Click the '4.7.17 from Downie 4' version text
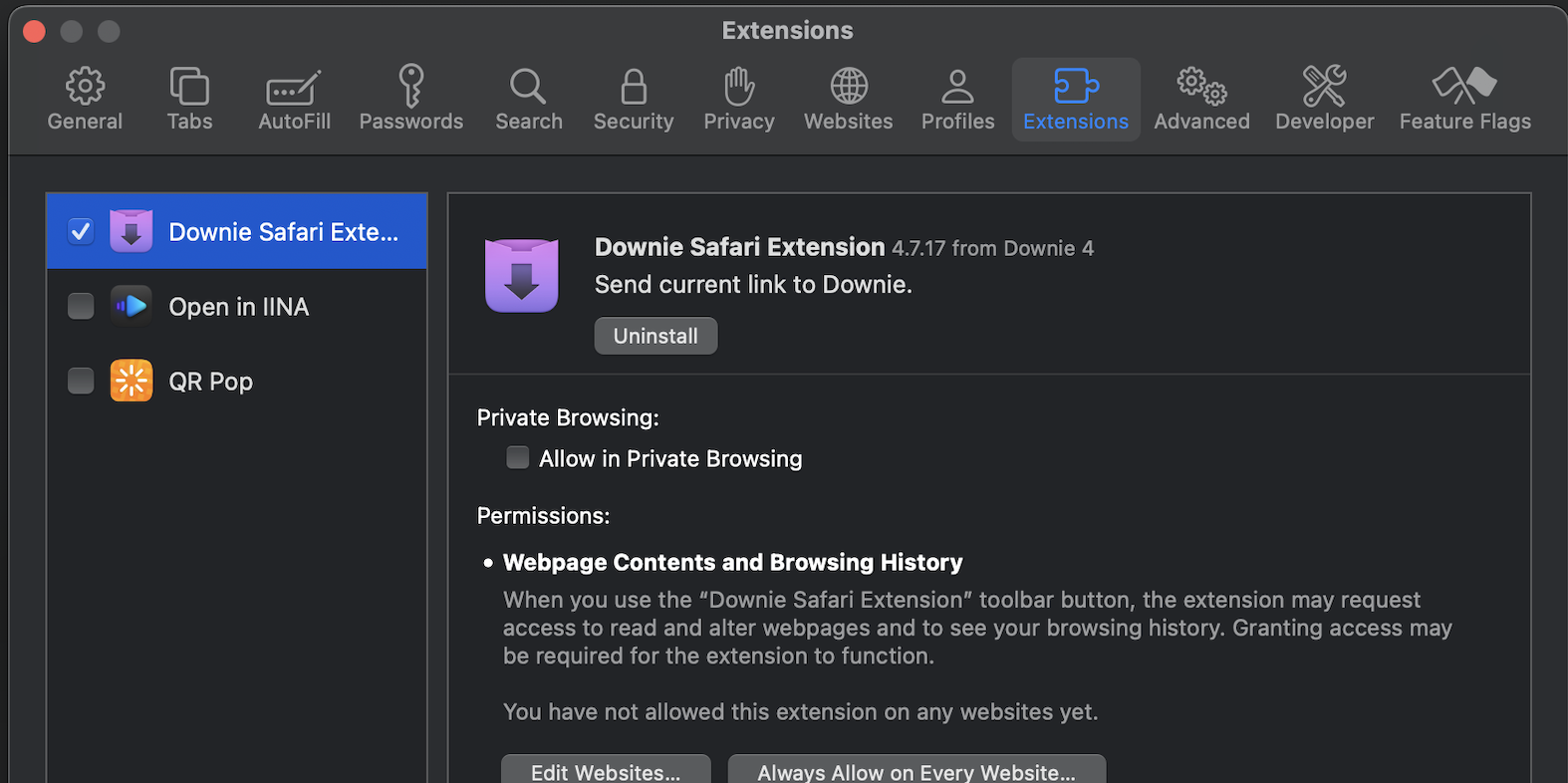Viewport: 1568px width, 783px height. [992, 248]
